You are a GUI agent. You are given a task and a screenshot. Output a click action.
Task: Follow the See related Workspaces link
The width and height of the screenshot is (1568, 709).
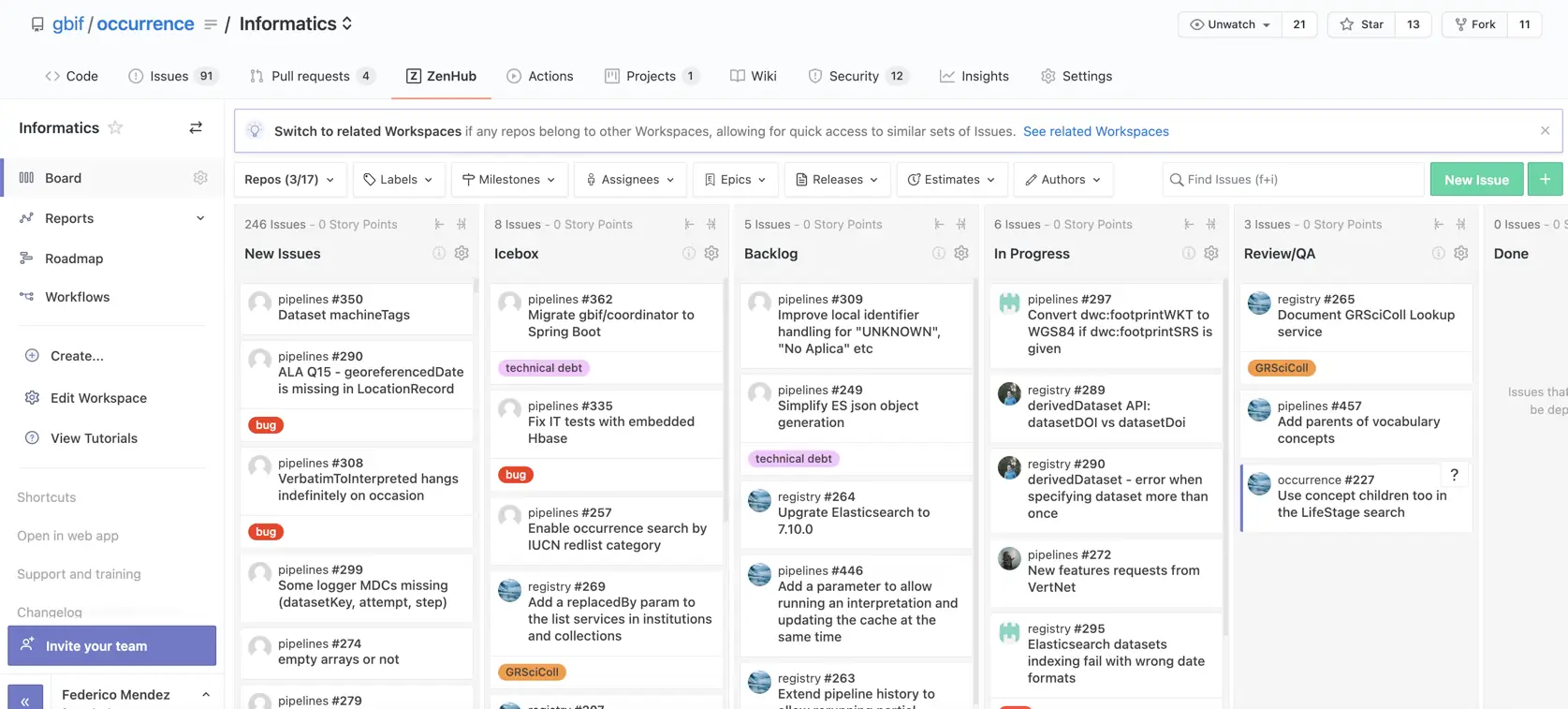pyautogui.click(x=1095, y=131)
